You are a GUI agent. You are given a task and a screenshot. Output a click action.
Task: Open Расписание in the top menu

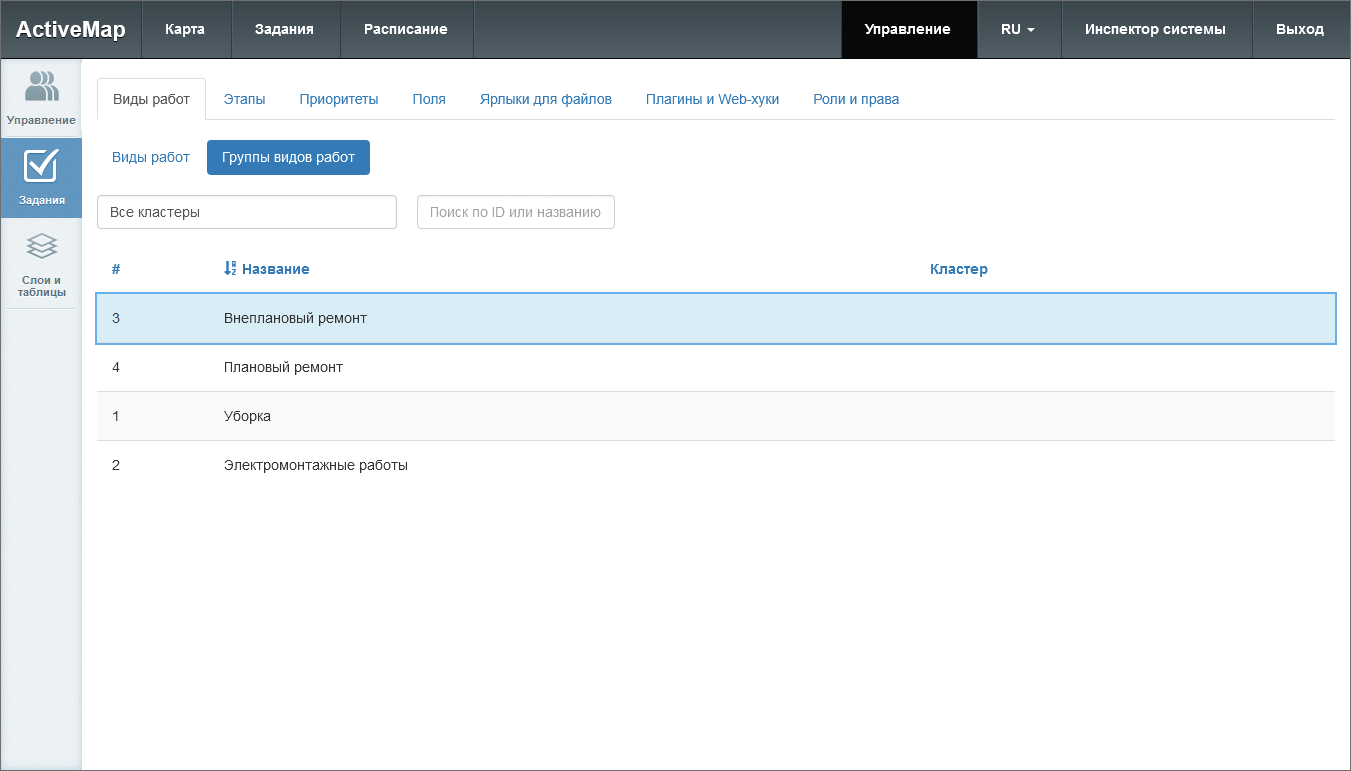(x=405, y=29)
